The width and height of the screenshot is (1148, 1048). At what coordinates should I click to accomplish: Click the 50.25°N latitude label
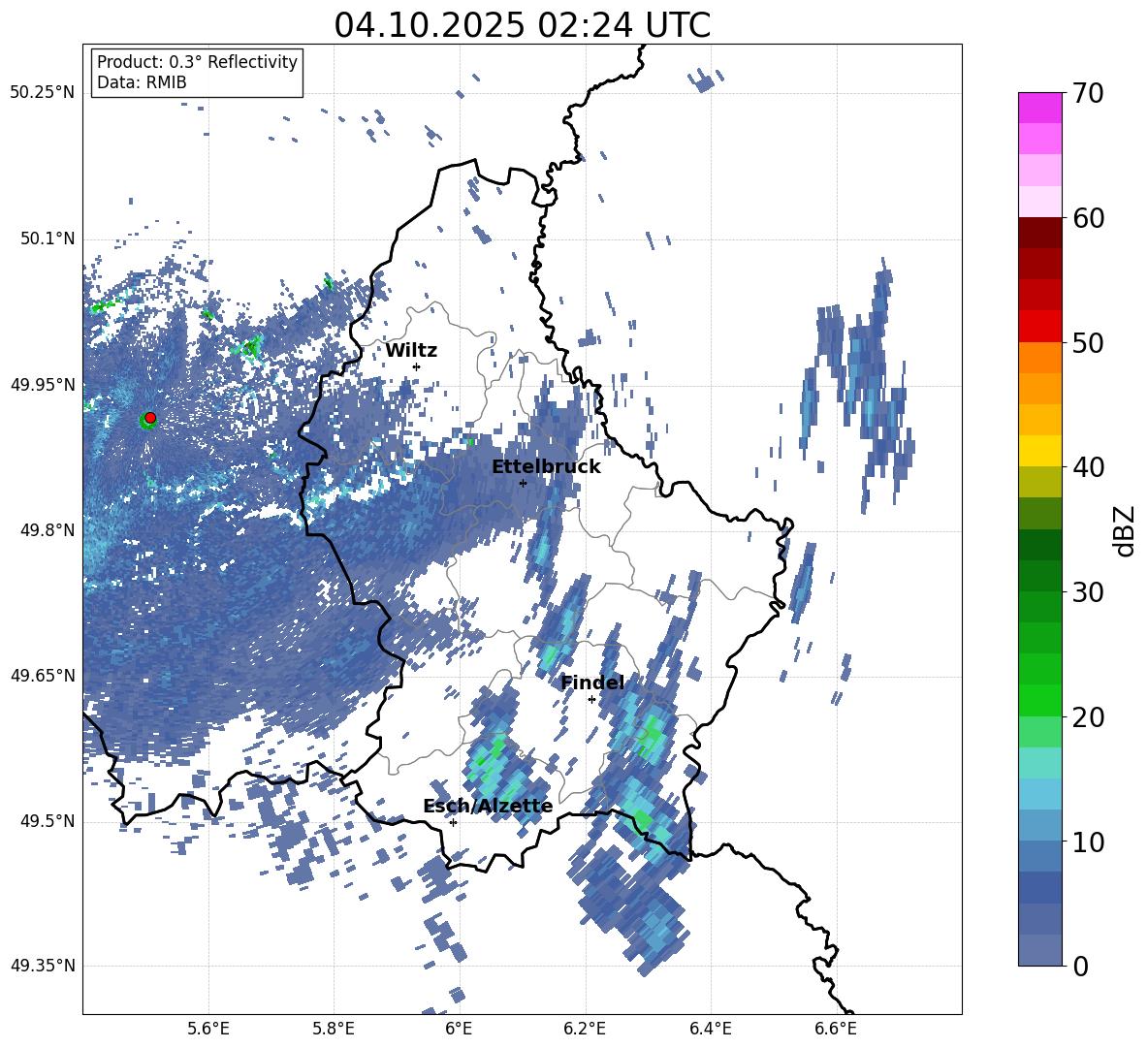tap(43, 93)
